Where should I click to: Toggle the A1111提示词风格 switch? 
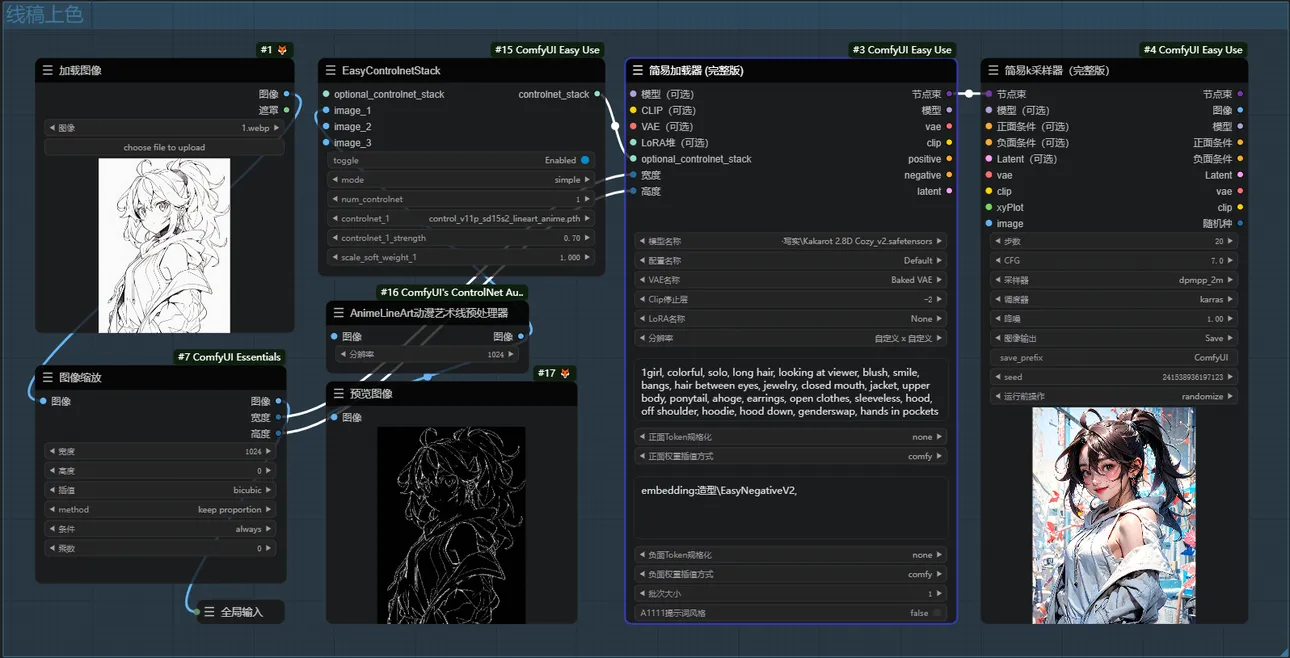pyautogui.click(x=937, y=613)
